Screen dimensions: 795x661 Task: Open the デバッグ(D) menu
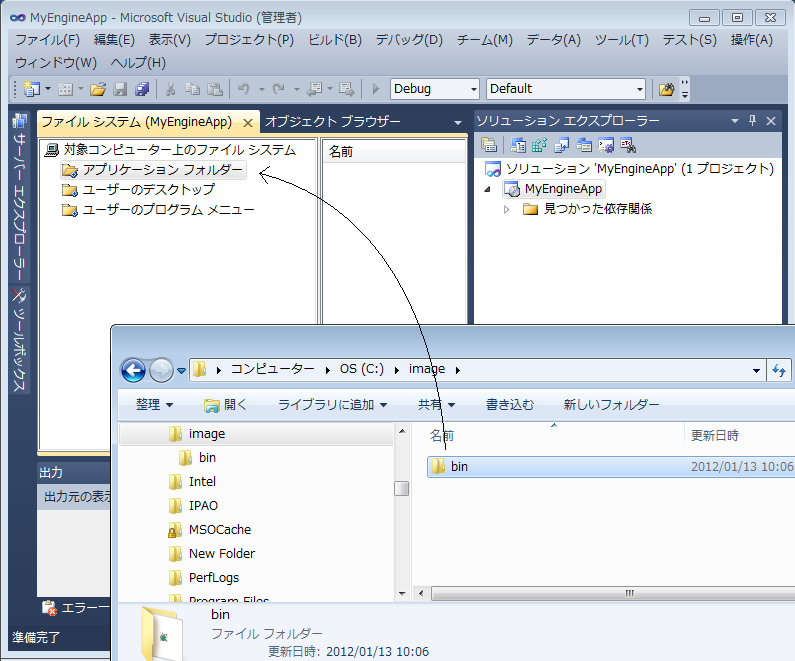coord(409,40)
